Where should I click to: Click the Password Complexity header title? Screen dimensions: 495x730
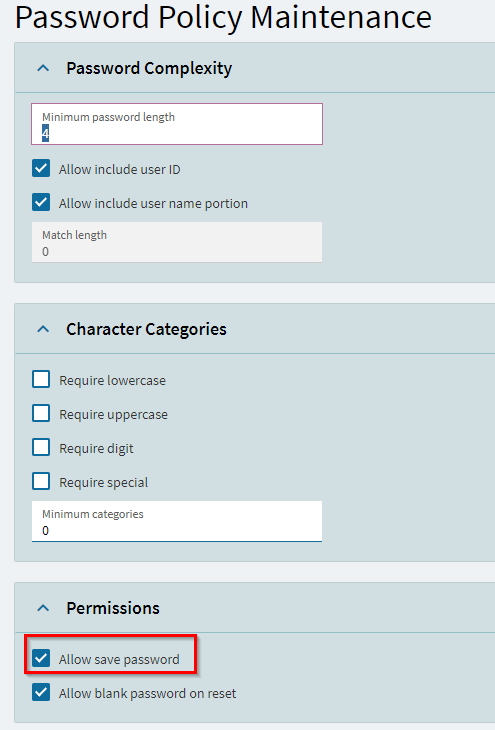(149, 68)
